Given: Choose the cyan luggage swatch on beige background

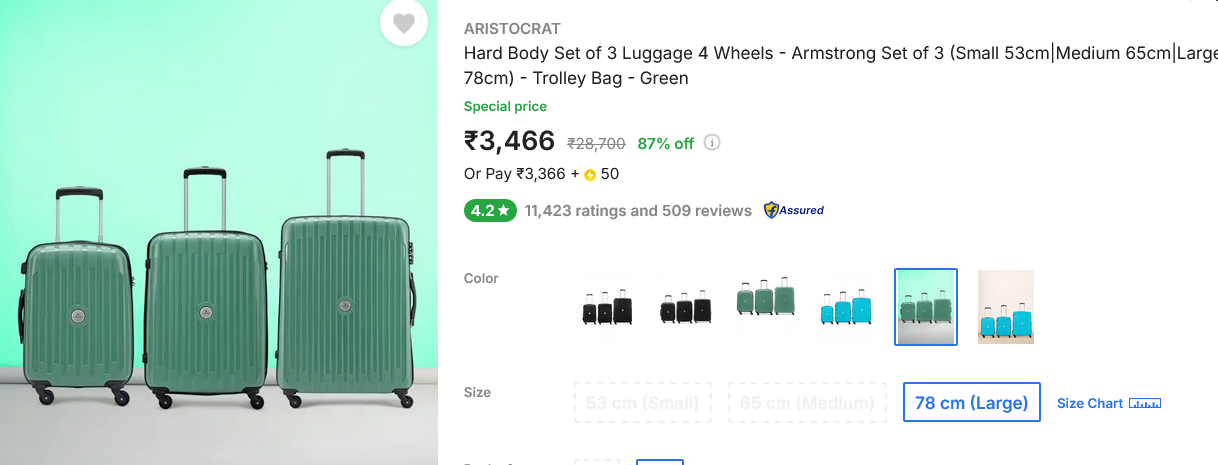Looking at the screenshot, I should click(1005, 307).
